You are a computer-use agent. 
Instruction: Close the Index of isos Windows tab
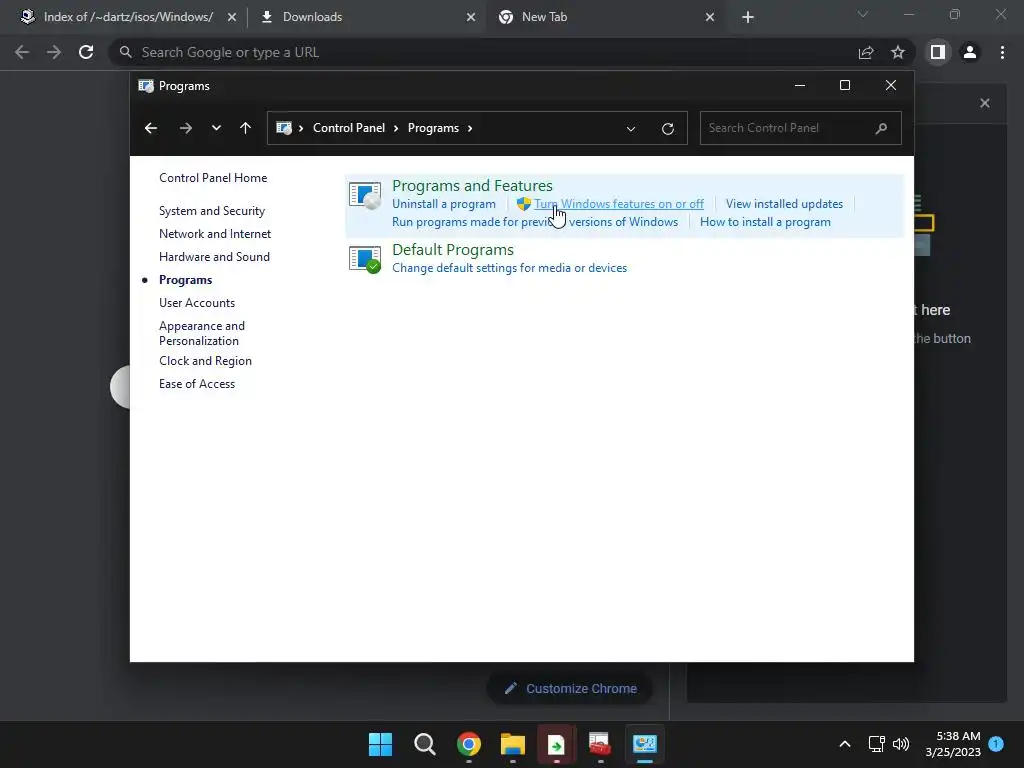(x=232, y=17)
